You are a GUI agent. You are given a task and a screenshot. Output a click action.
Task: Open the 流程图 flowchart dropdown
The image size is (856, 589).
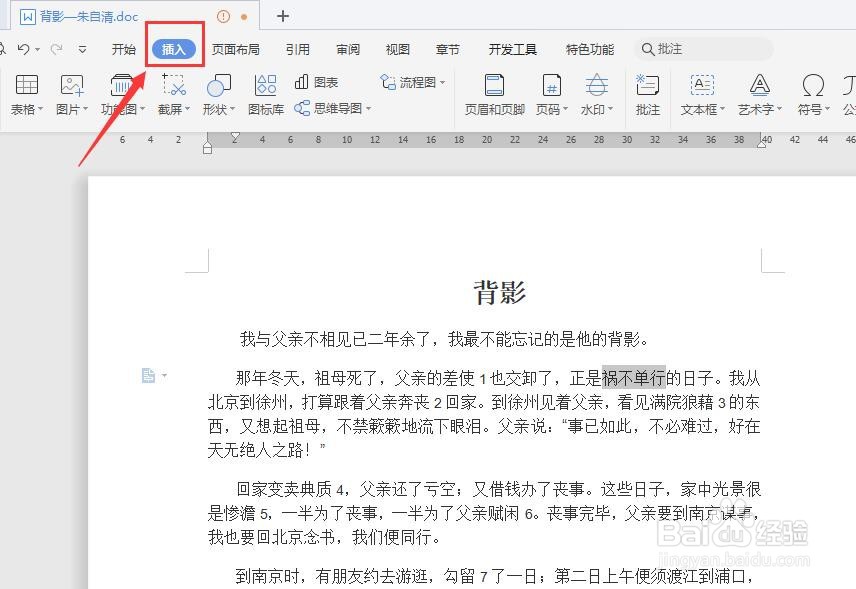pos(412,82)
